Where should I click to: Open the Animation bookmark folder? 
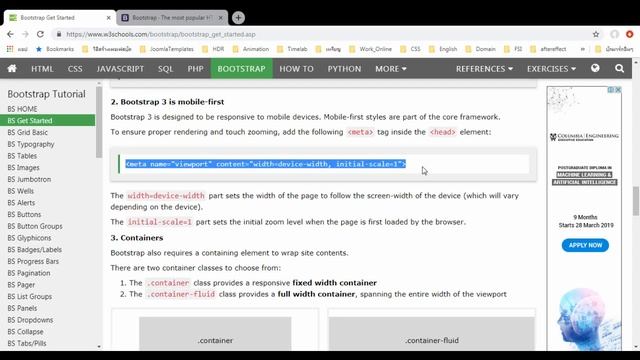click(251, 49)
